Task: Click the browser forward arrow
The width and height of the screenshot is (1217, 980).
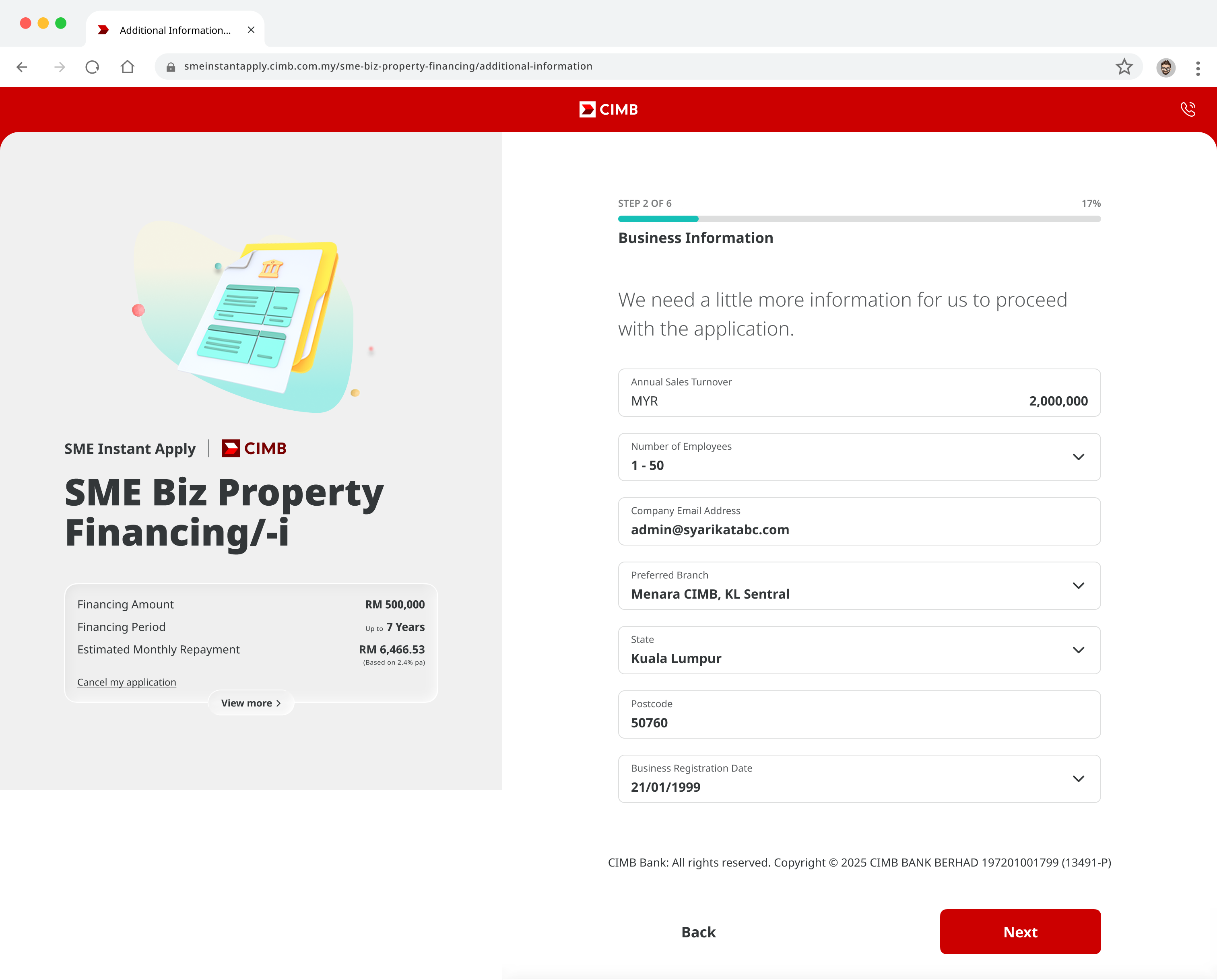Action: pos(59,67)
